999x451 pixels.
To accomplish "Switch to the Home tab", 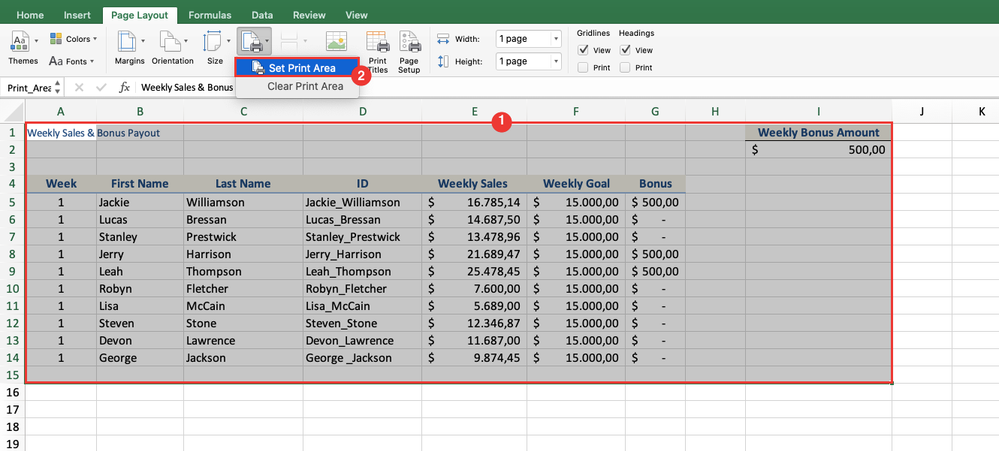I will coord(30,15).
